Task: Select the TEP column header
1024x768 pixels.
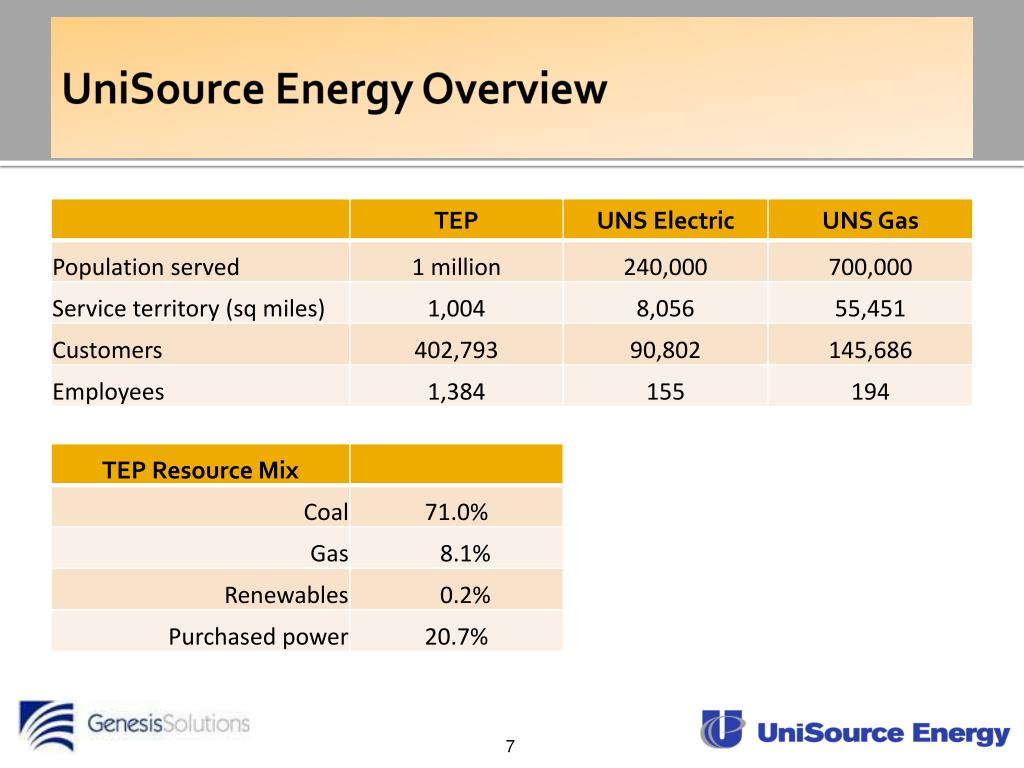Action: 456,220
